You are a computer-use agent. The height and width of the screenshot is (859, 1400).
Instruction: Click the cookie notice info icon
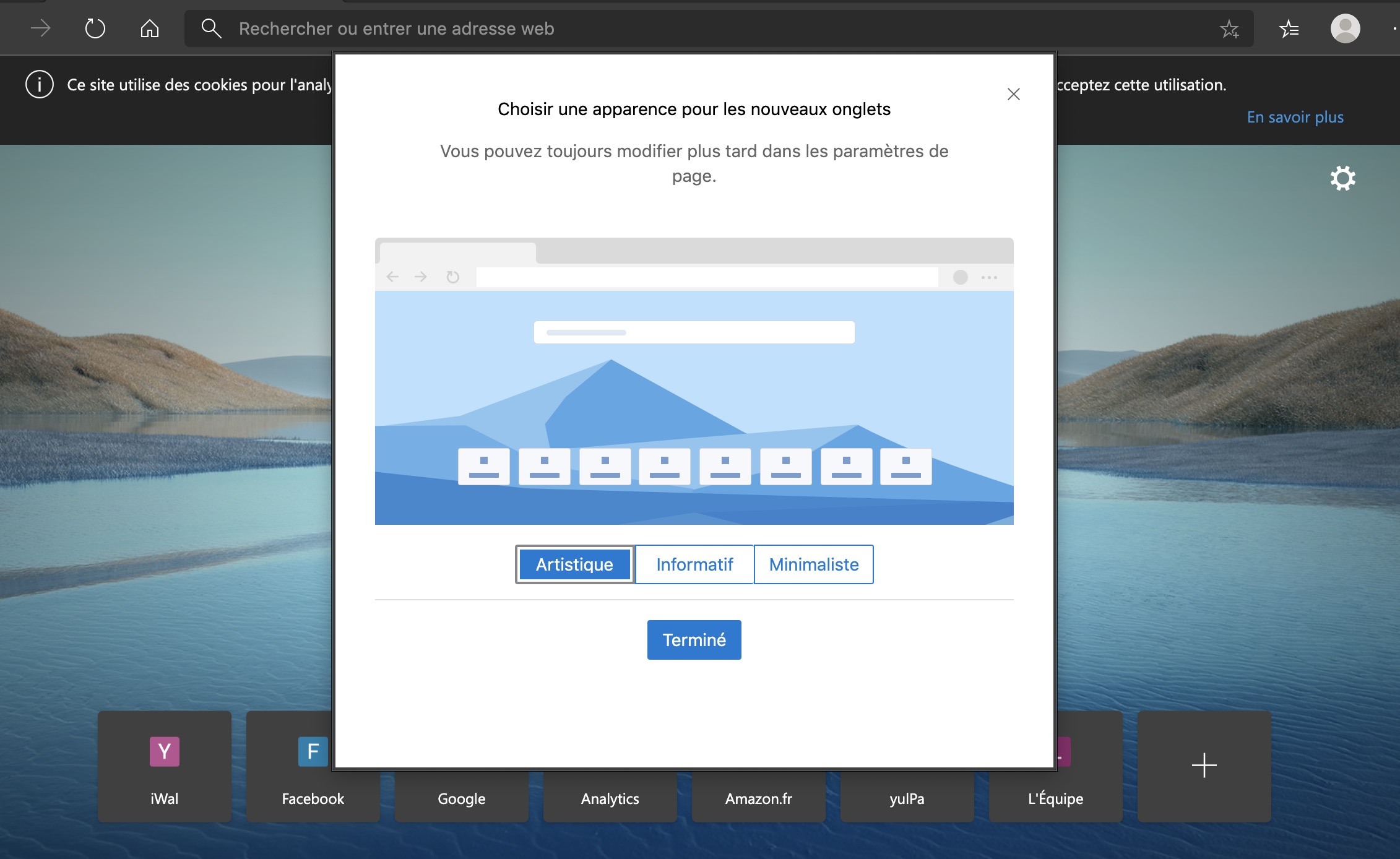pyautogui.click(x=40, y=84)
